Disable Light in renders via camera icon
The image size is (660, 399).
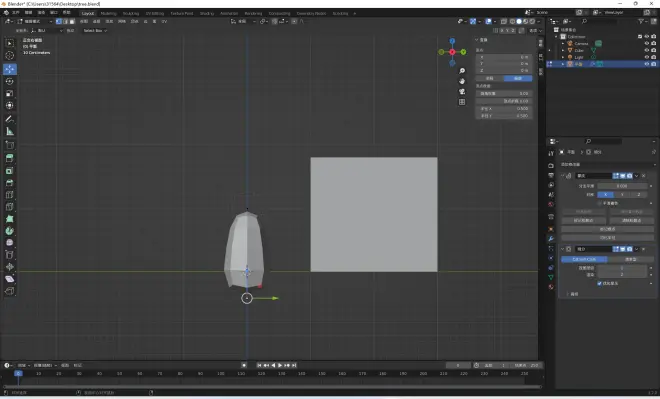click(x=654, y=57)
